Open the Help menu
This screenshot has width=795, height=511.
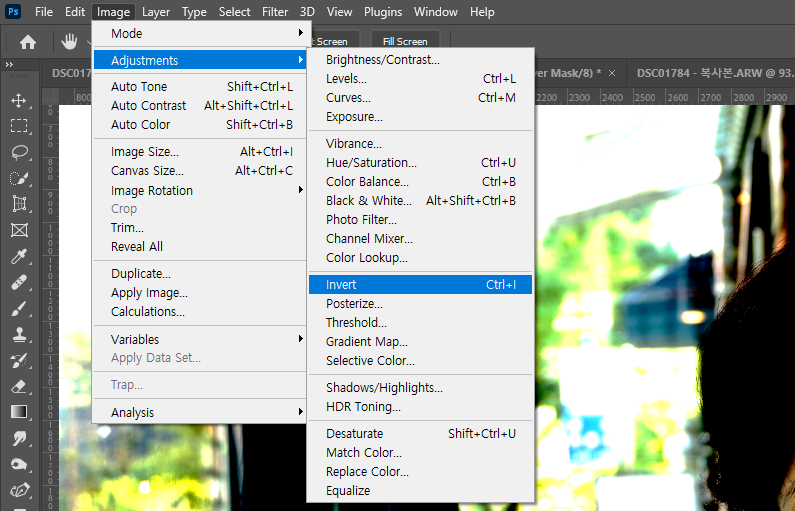point(482,12)
